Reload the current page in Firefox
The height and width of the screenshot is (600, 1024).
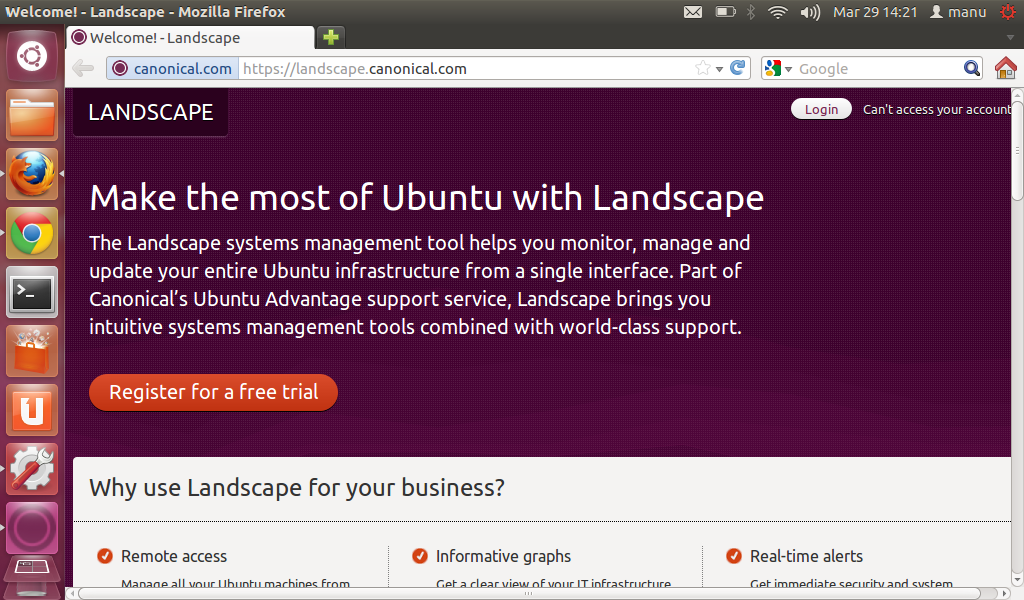point(737,68)
